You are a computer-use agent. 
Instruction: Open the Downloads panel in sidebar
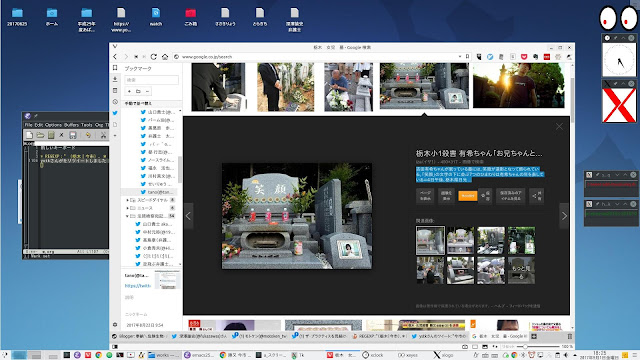(x=115, y=79)
